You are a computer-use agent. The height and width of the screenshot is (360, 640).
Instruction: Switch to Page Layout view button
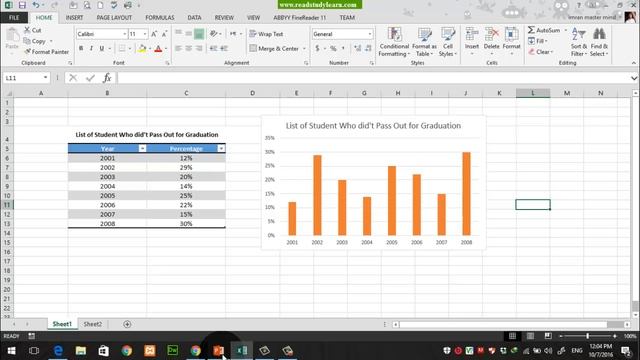pyautogui.click(x=530, y=336)
